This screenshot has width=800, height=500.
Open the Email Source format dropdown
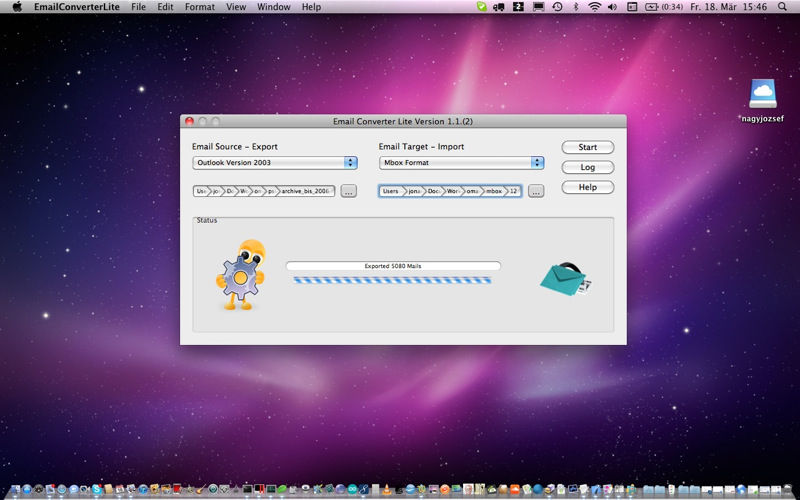tap(274, 163)
